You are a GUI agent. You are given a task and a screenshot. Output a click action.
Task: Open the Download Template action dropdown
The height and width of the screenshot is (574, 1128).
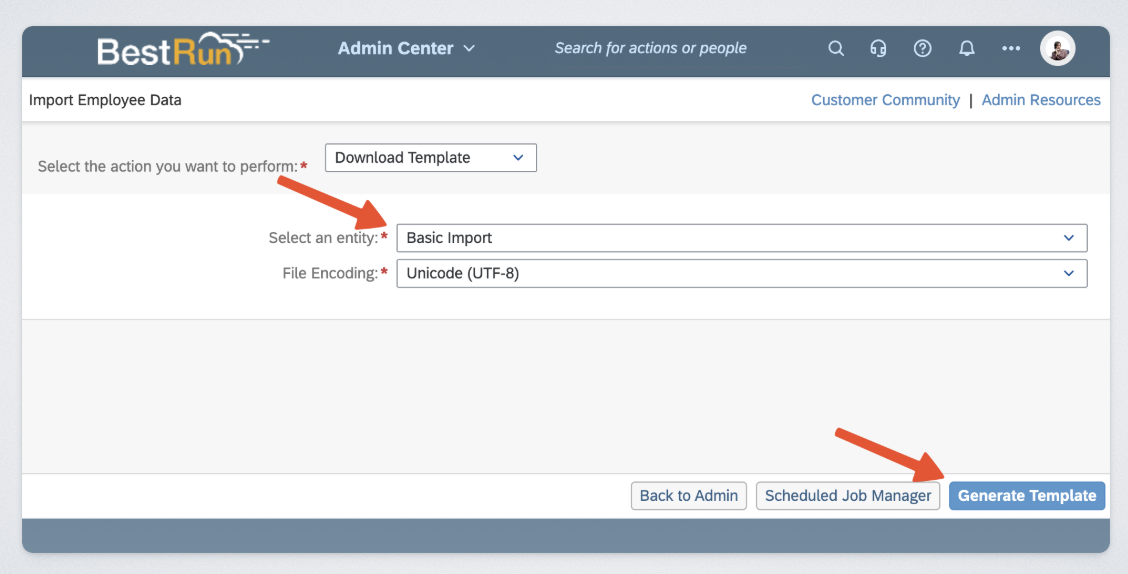(x=430, y=158)
